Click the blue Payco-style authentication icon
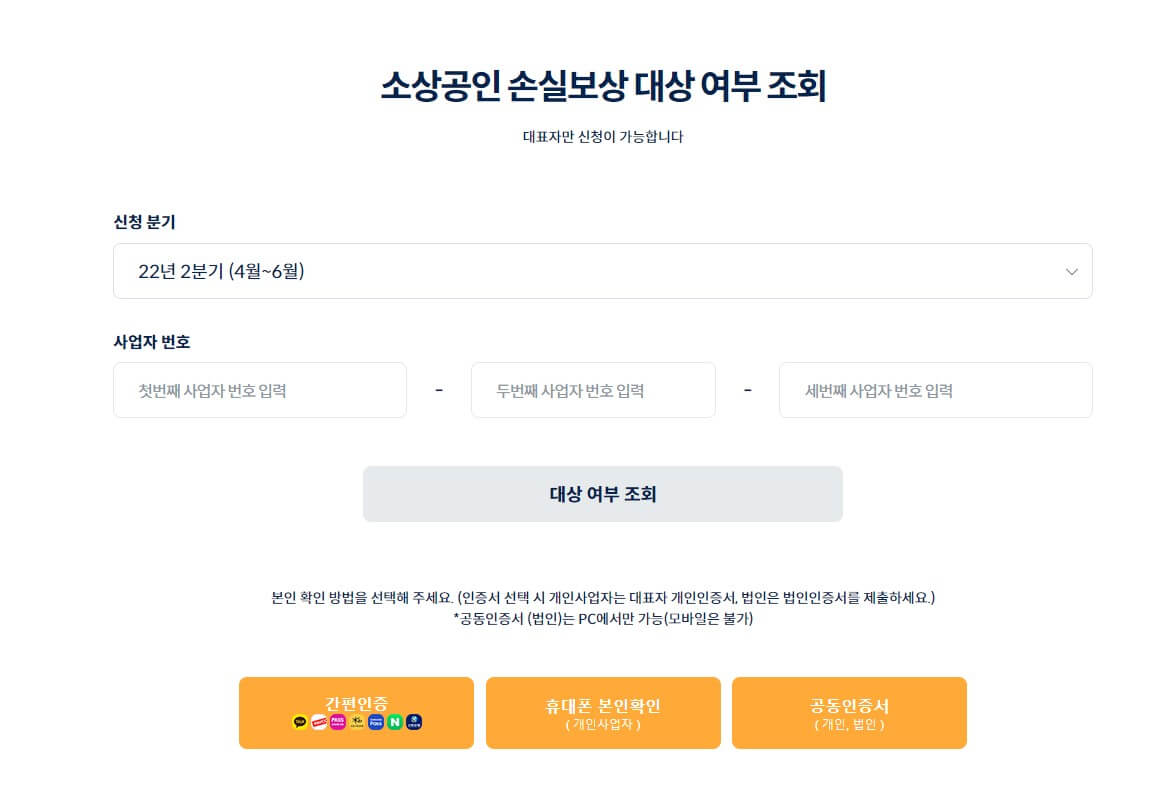1150x787 pixels. coord(375,721)
